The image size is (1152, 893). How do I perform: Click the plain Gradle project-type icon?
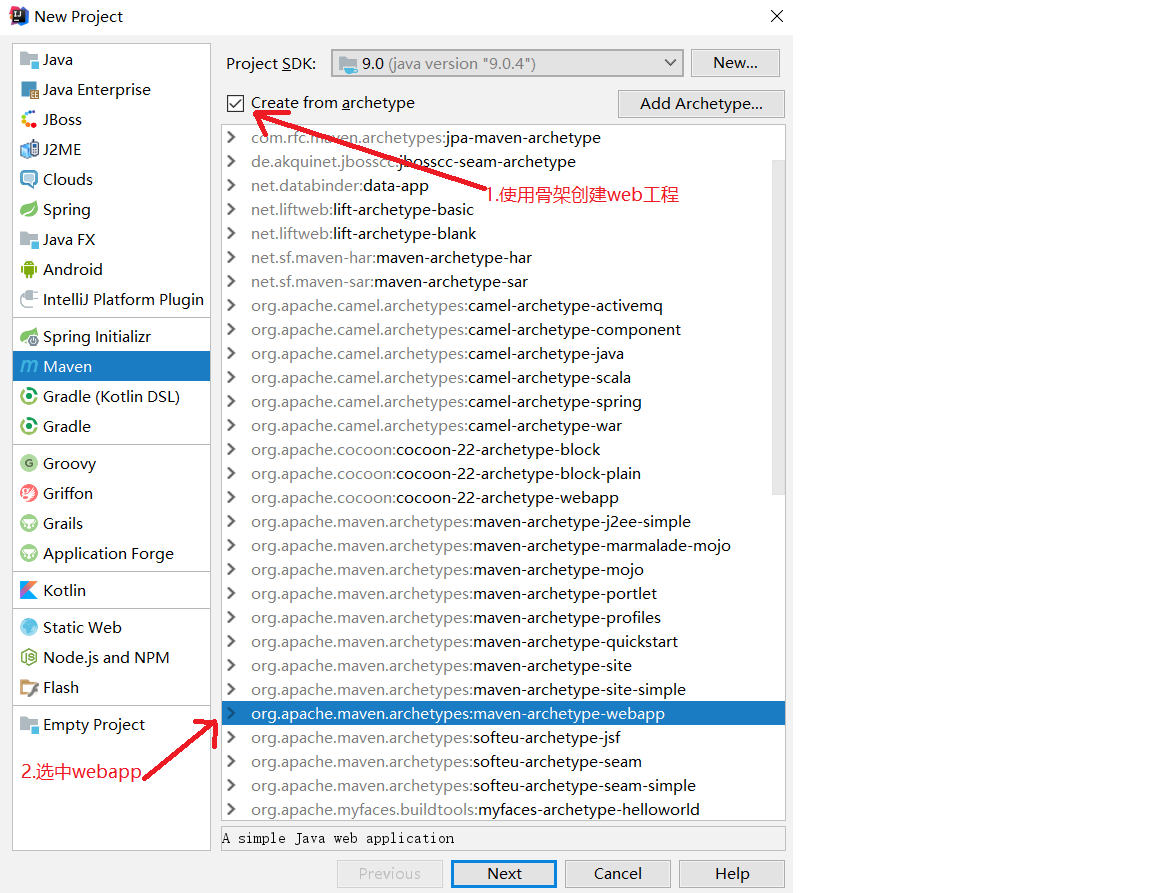(x=29, y=426)
